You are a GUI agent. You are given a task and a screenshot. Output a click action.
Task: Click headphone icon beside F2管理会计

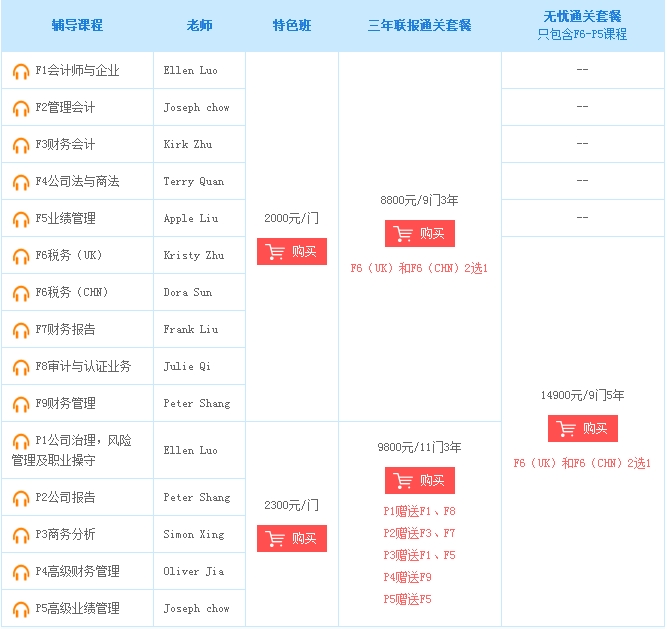[x=21, y=109]
